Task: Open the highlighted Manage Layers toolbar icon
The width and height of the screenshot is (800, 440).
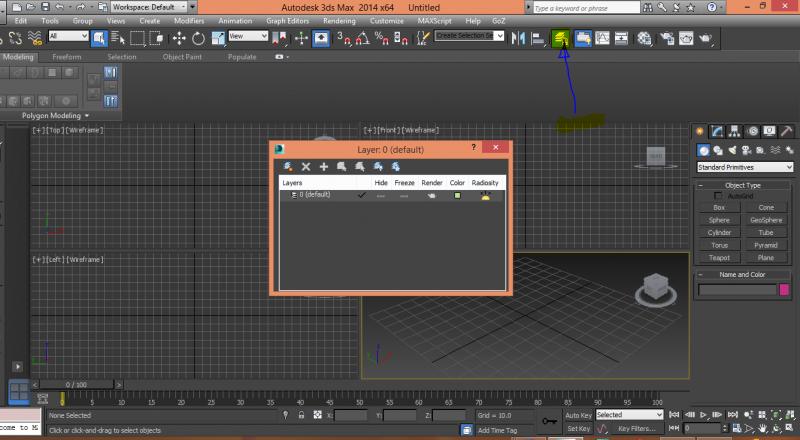Action: (x=563, y=38)
